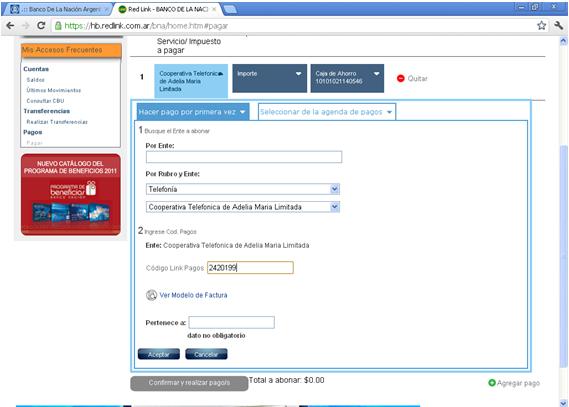Click the Pertenece a field
This screenshot has height=407, width=569.
click(232, 322)
